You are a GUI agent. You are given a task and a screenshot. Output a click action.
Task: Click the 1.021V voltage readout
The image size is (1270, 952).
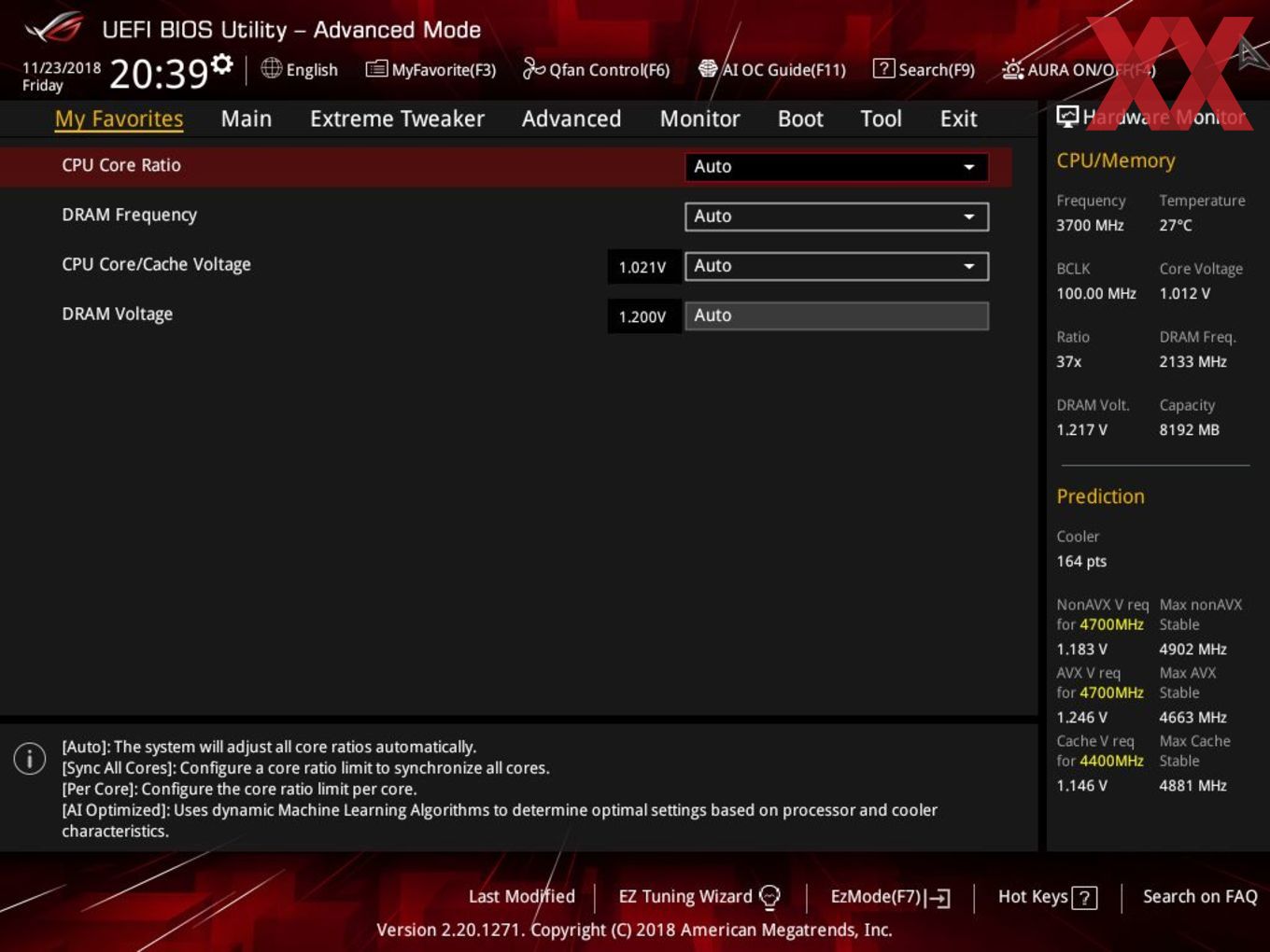[643, 267]
